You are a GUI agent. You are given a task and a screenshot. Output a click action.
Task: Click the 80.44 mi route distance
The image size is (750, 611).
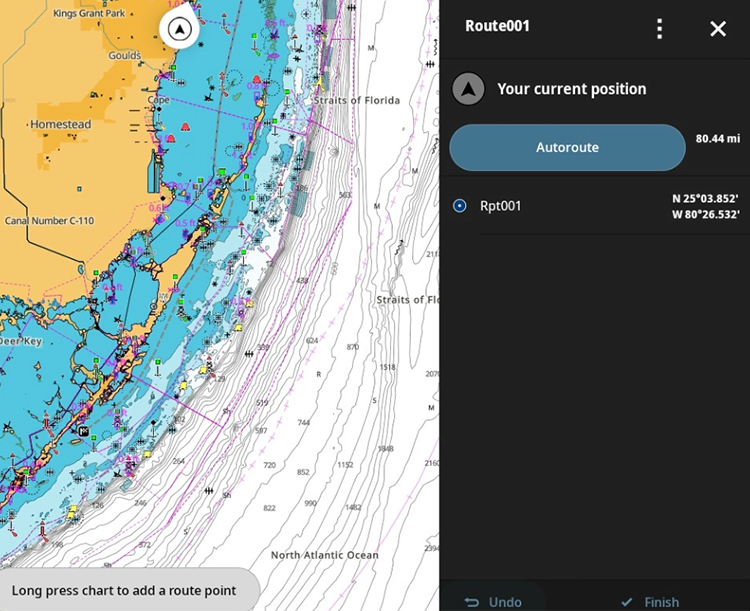click(x=717, y=138)
